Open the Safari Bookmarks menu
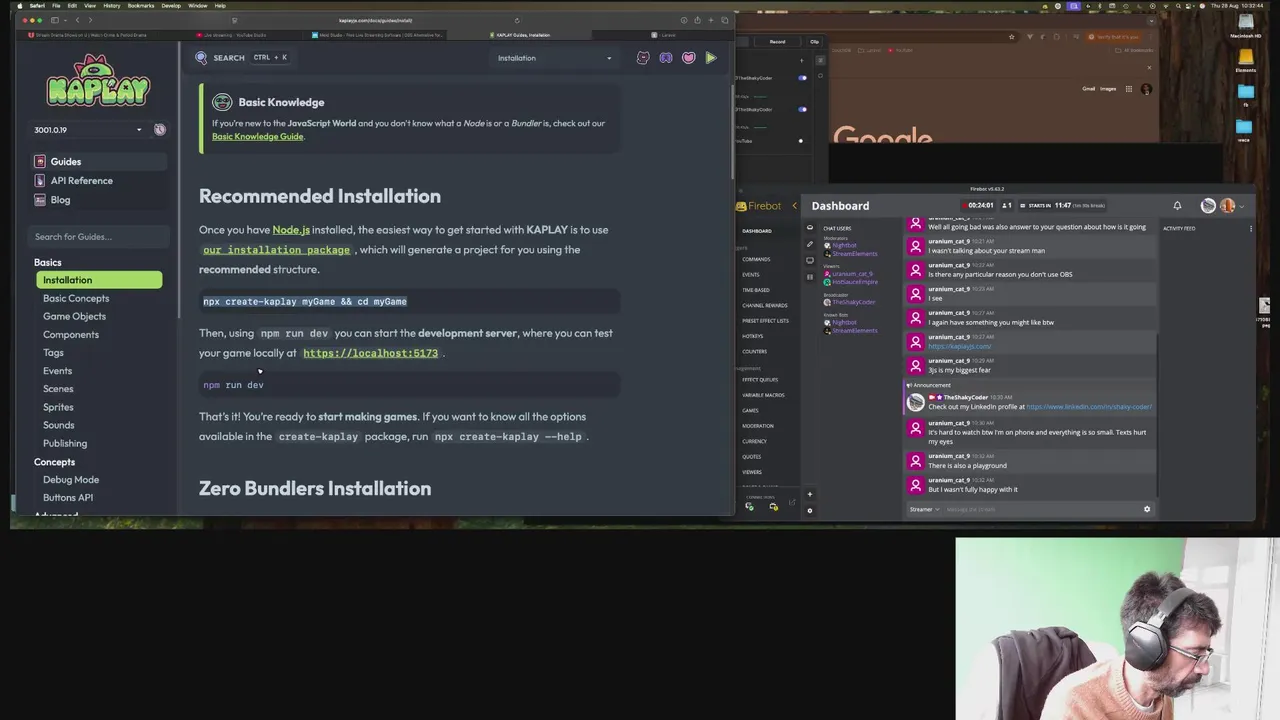 click(141, 6)
